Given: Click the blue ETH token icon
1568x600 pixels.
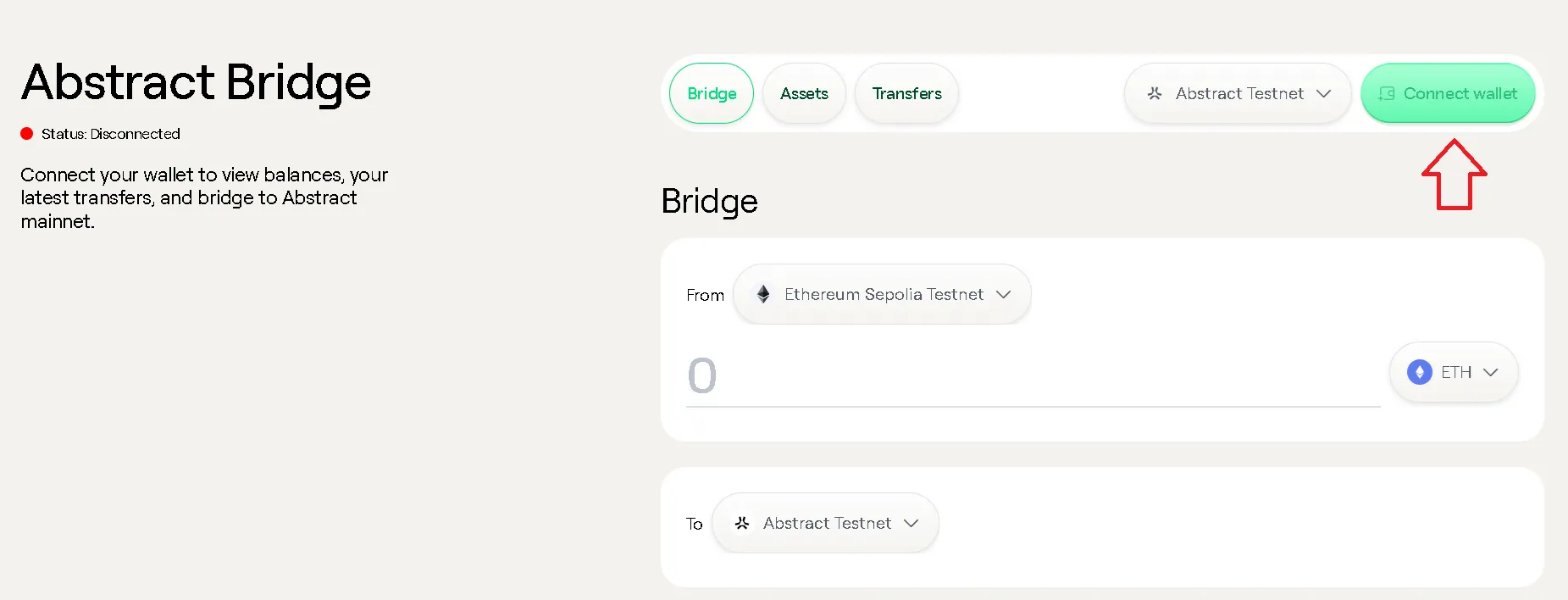Looking at the screenshot, I should tap(1420, 372).
